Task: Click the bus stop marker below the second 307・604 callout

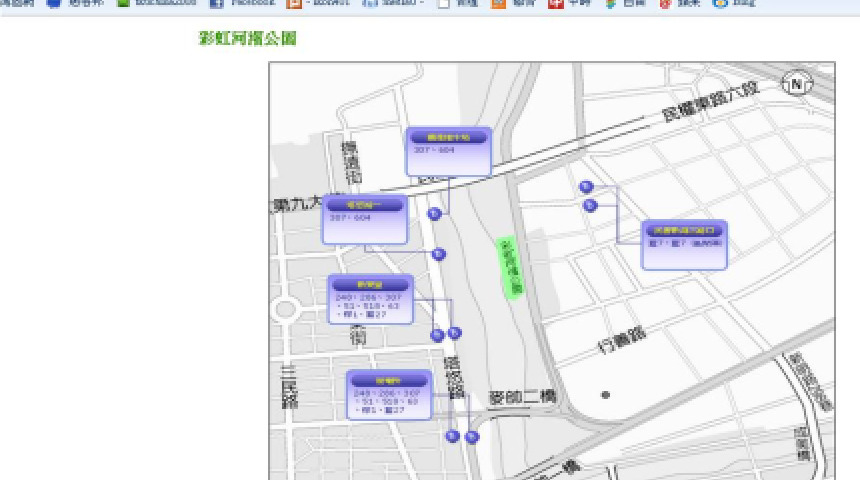Action: (438, 254)
